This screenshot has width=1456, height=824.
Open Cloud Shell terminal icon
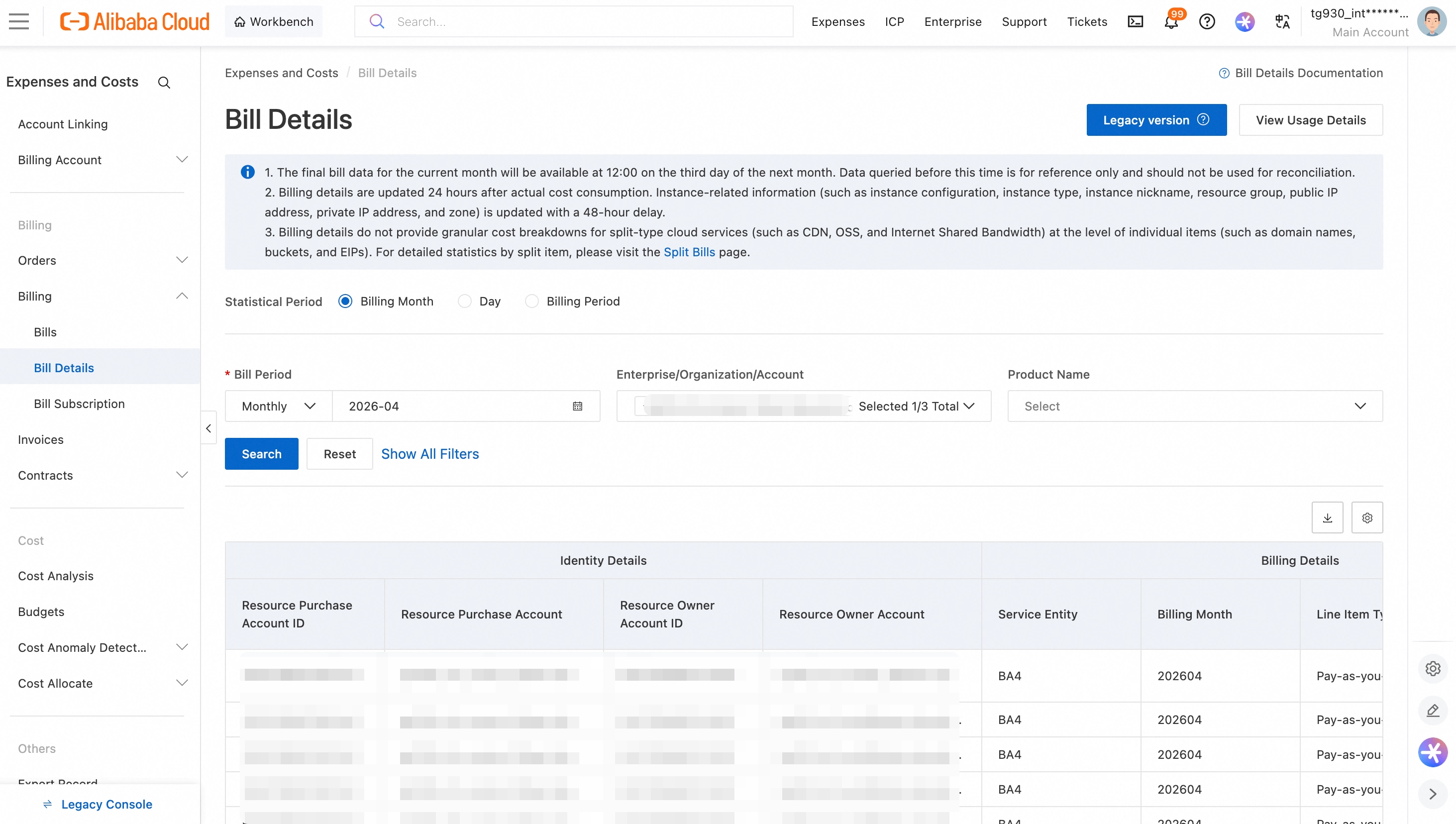pos(1135,21)
